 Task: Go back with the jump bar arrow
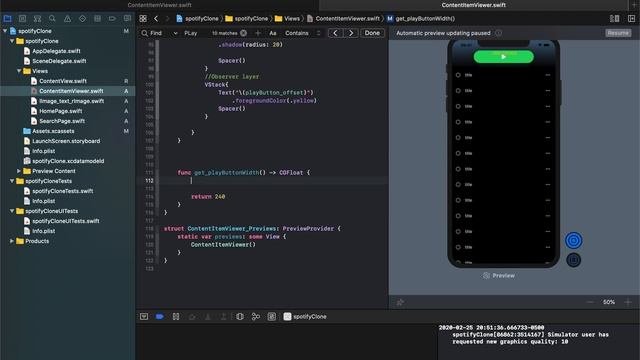(156, 18)
